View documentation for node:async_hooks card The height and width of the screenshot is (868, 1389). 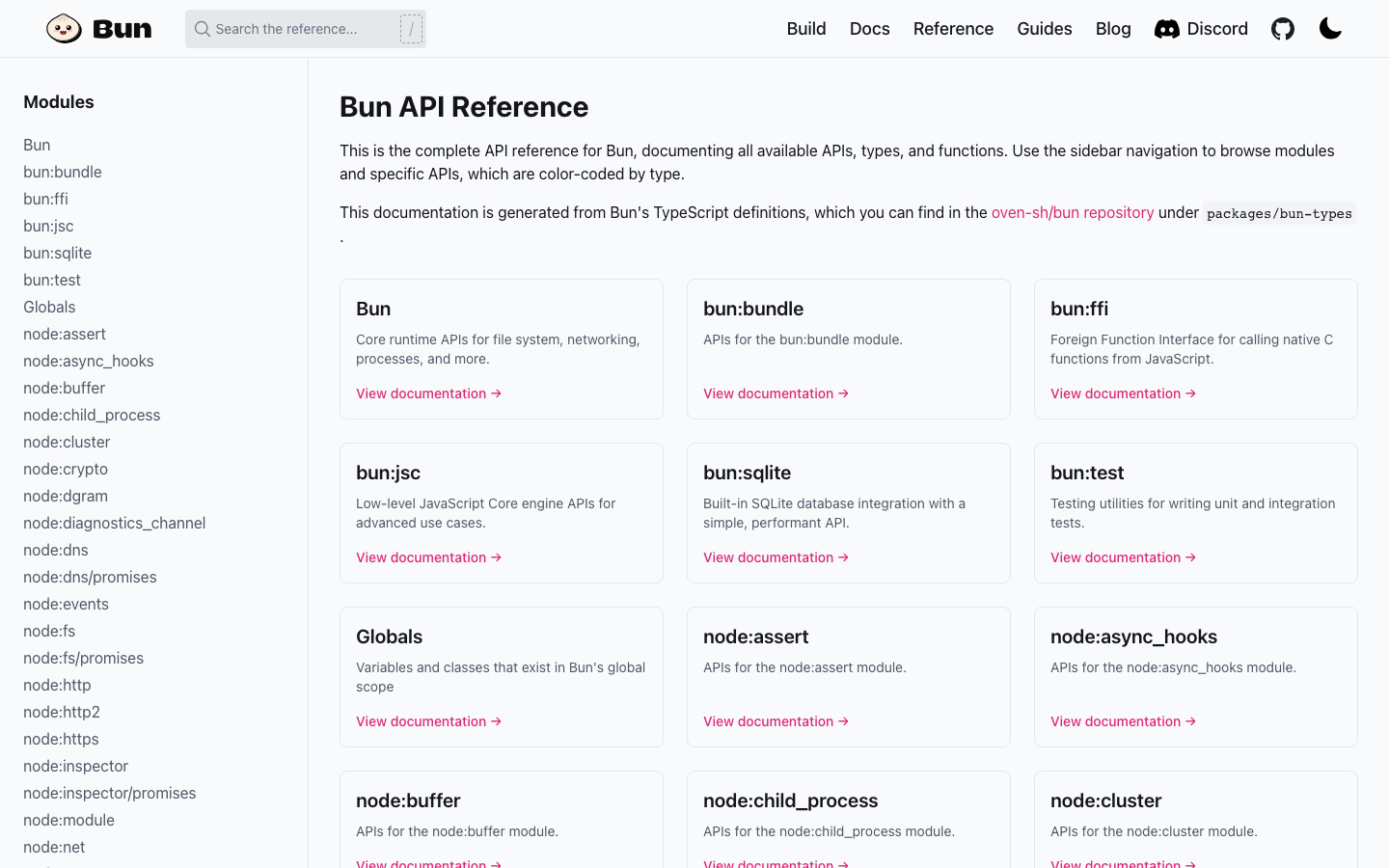[x=1124, y=721]
